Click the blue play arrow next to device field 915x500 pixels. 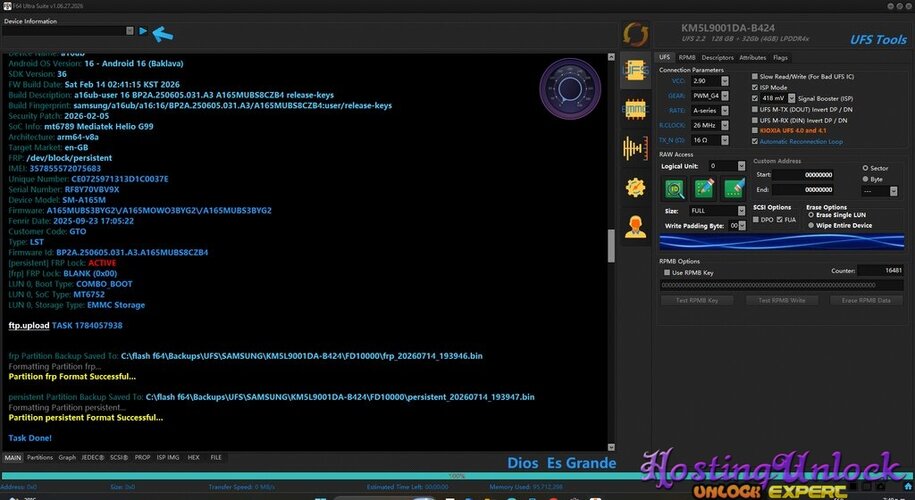tap(143, 31)
